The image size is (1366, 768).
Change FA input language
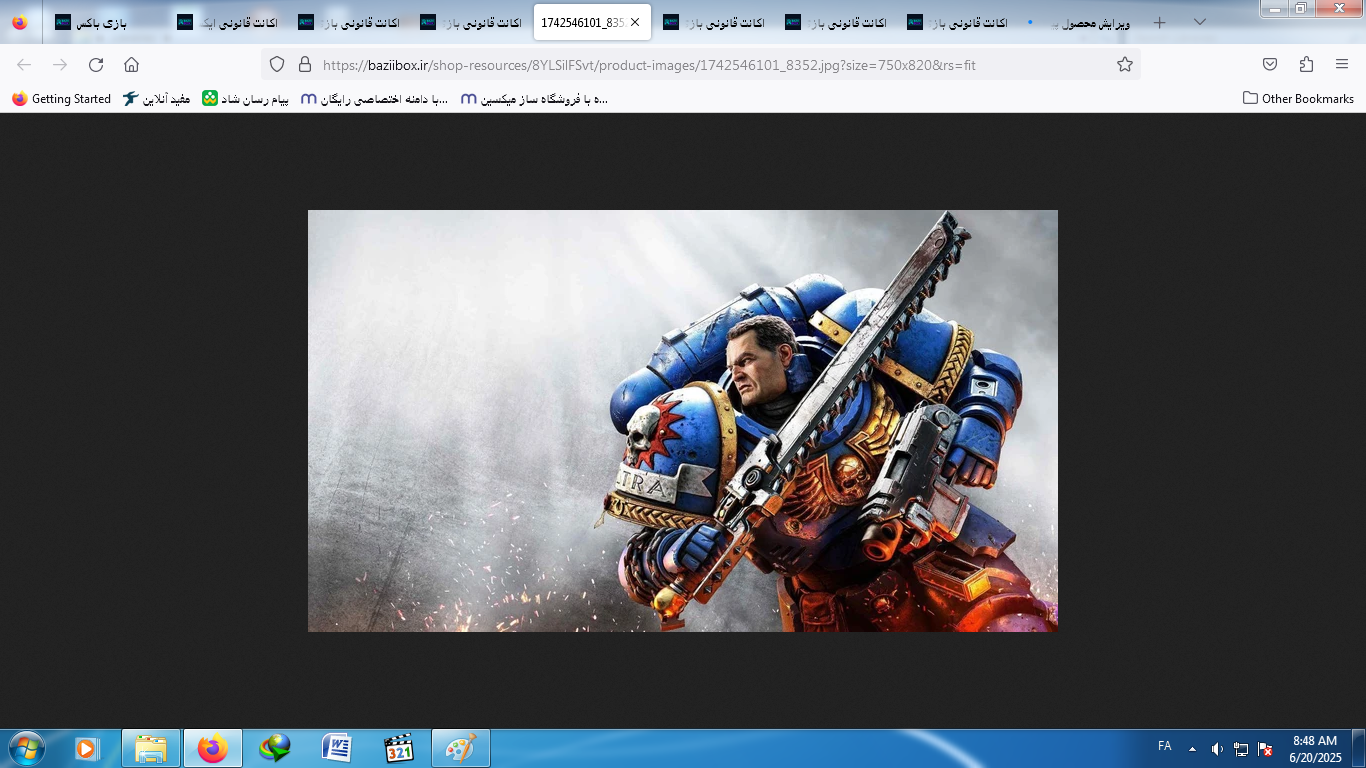[x=1165, y=746]
